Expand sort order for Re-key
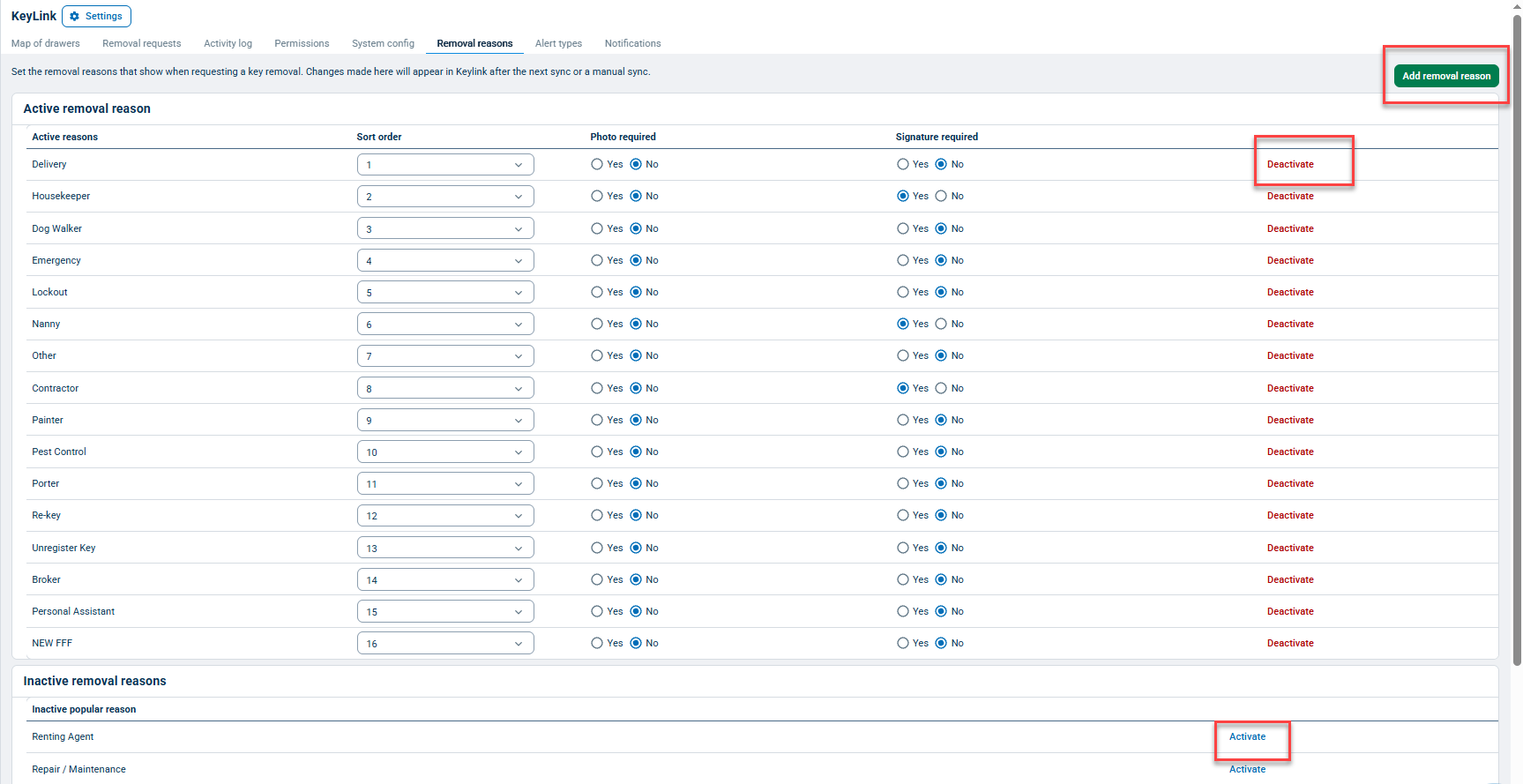This screenshot has height=784, width=1523. (445, 515)
